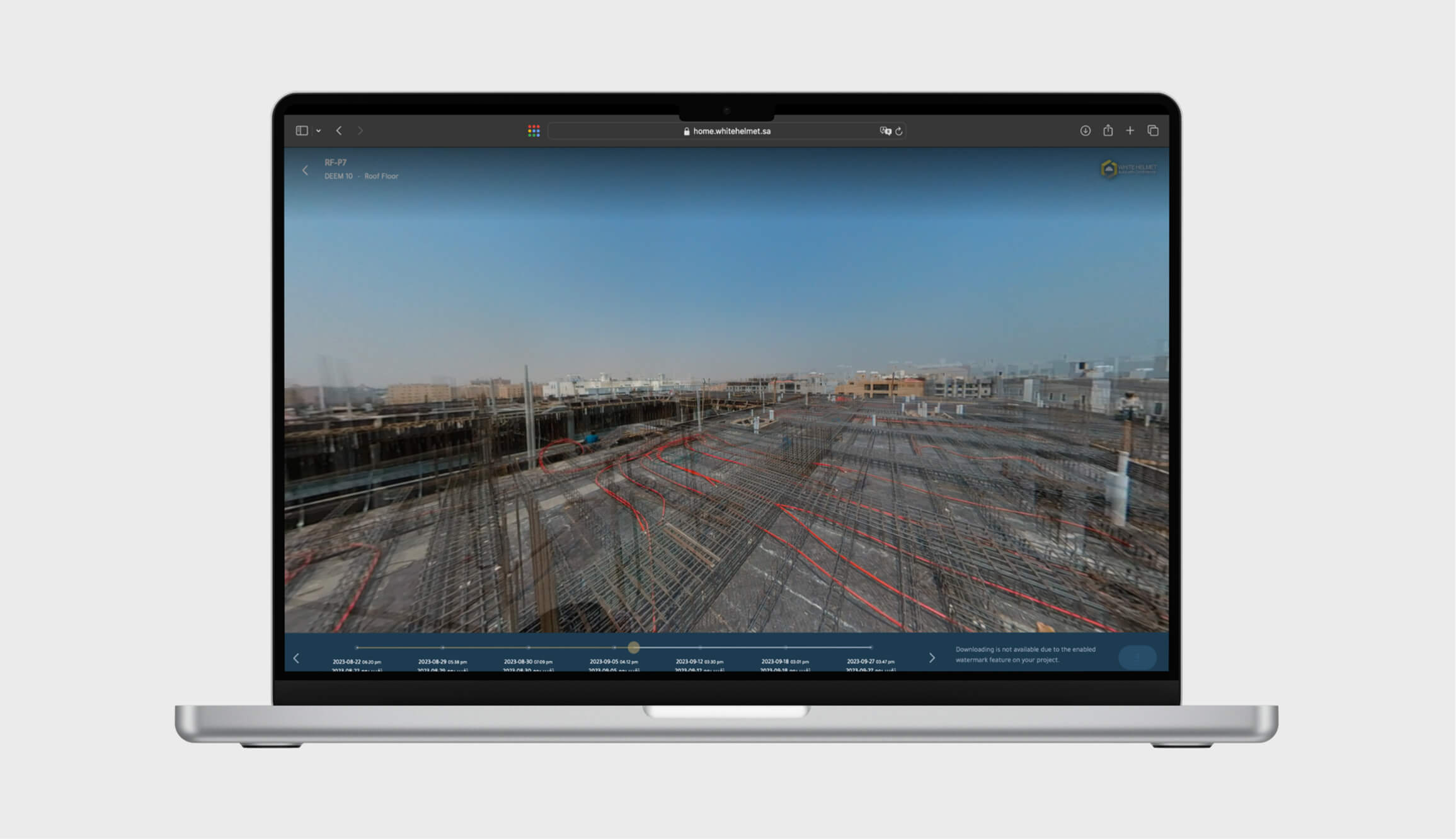
Task: Click the Safari forward navigation arrow
Action: (360, 131)
